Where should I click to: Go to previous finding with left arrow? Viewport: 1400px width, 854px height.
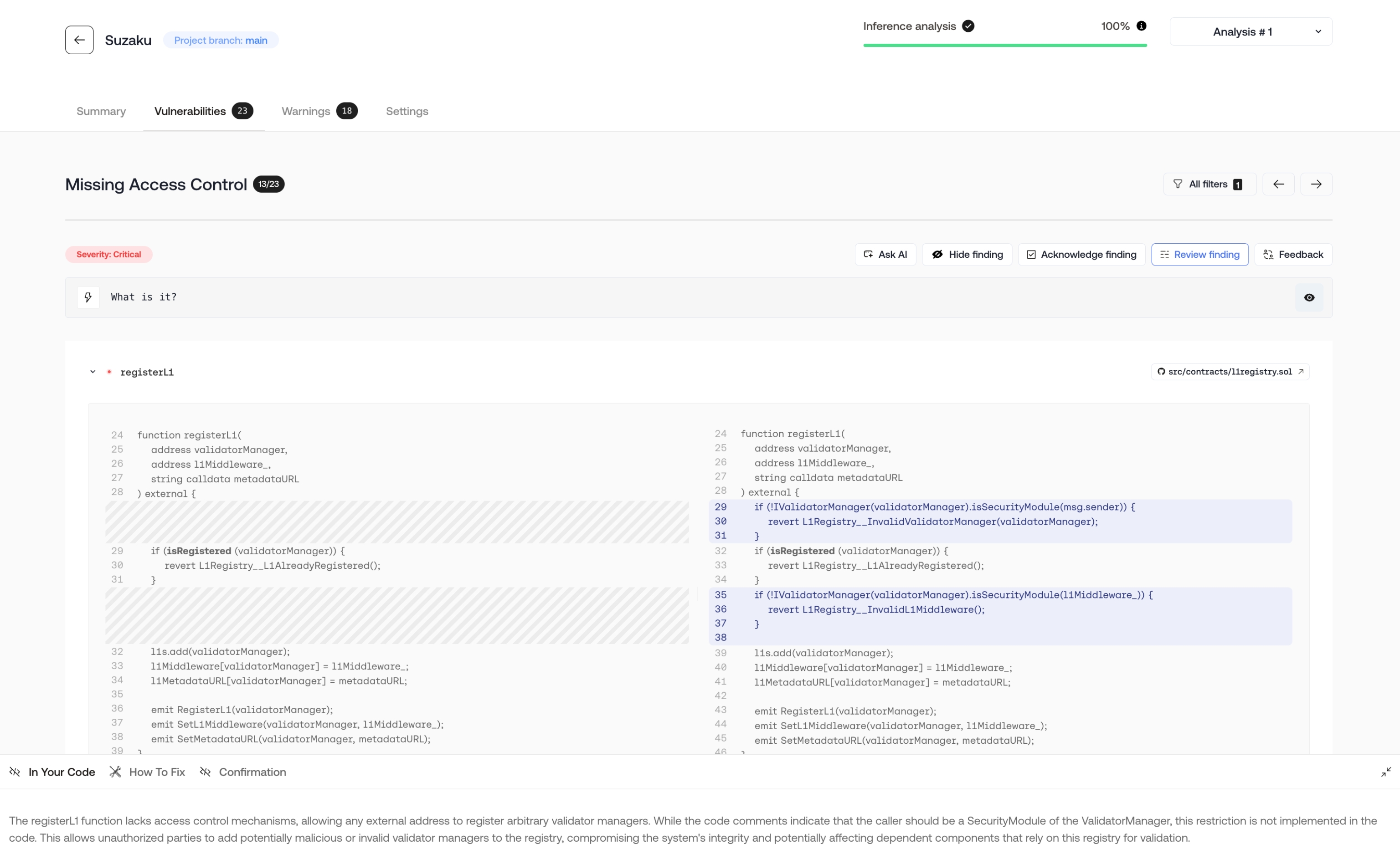(1278, 184)
